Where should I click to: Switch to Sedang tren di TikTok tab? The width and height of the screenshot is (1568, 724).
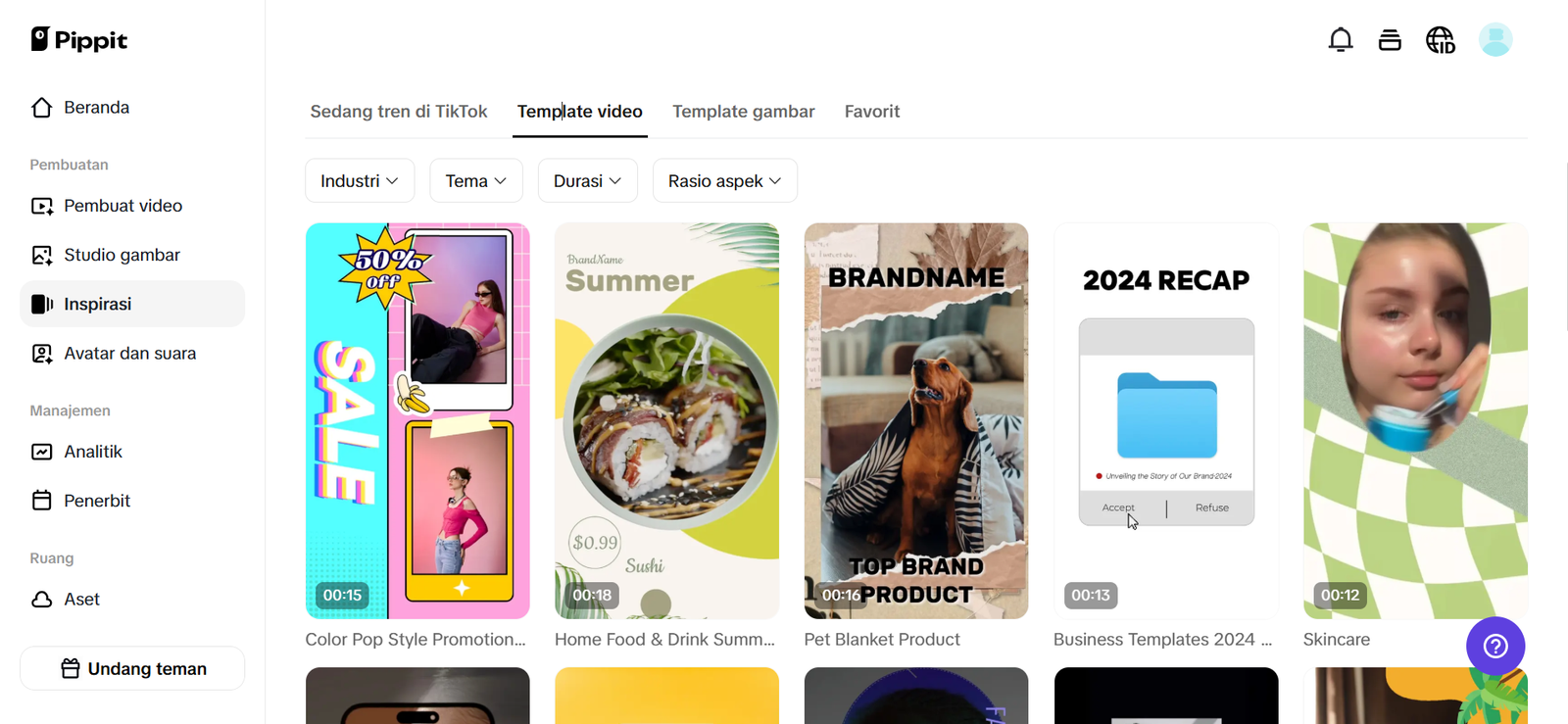click(399, 112)
